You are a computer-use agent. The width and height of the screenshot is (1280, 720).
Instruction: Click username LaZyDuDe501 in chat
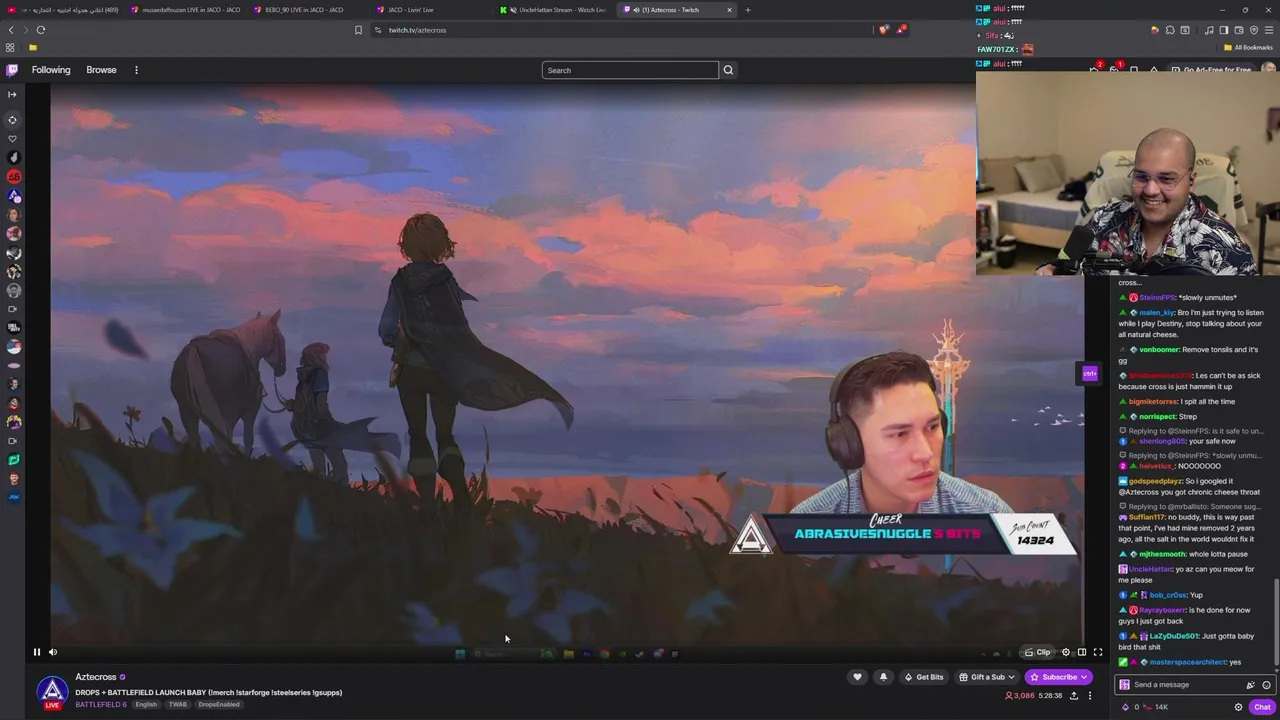(x=1172, y=636)
